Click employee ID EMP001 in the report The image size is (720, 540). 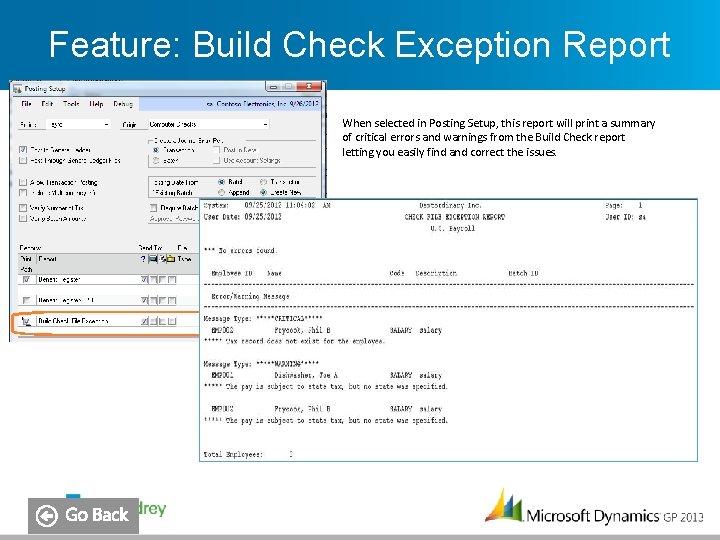[x=222, y=375]
